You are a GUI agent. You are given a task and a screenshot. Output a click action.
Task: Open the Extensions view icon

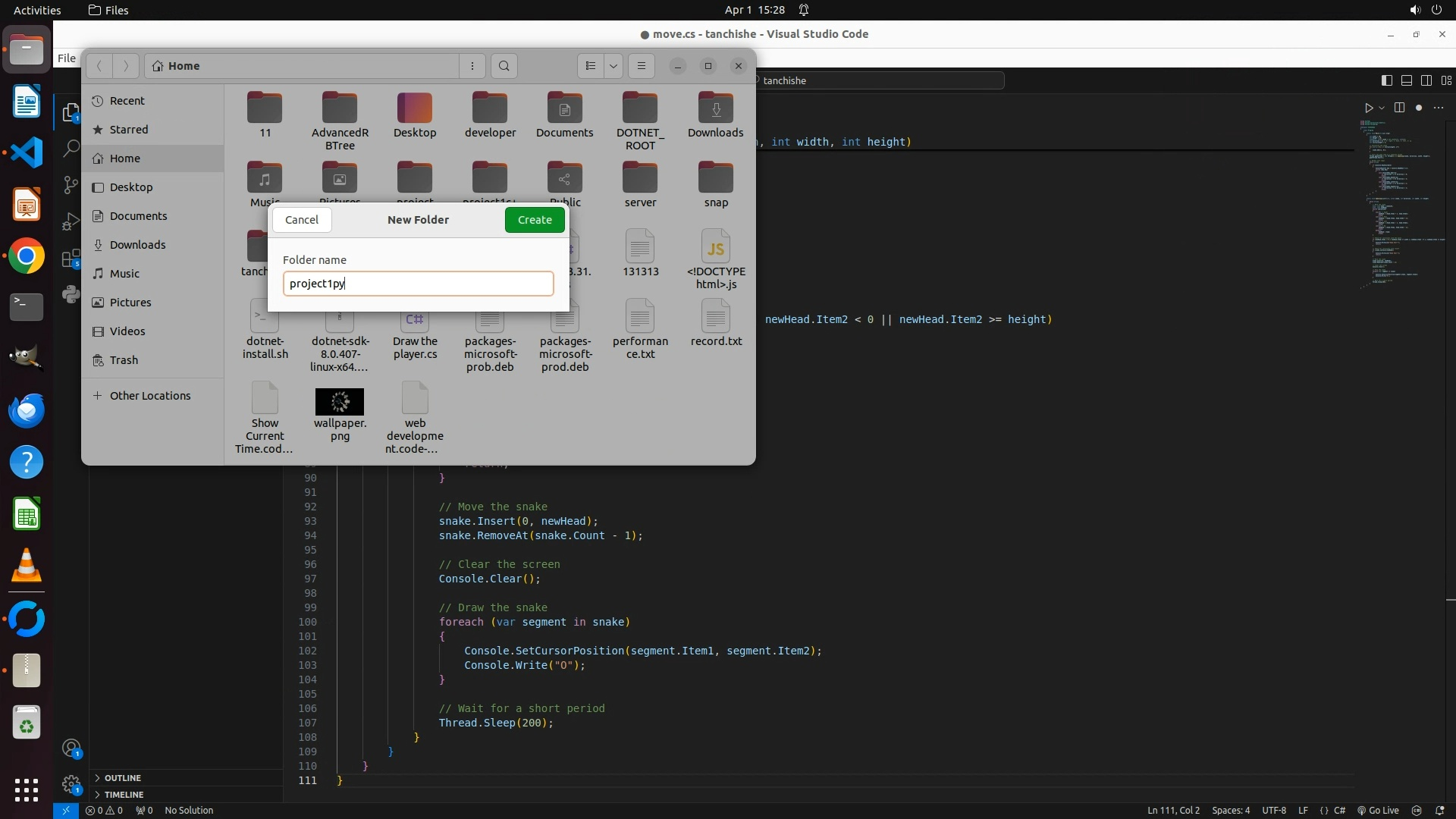(71, 259)
